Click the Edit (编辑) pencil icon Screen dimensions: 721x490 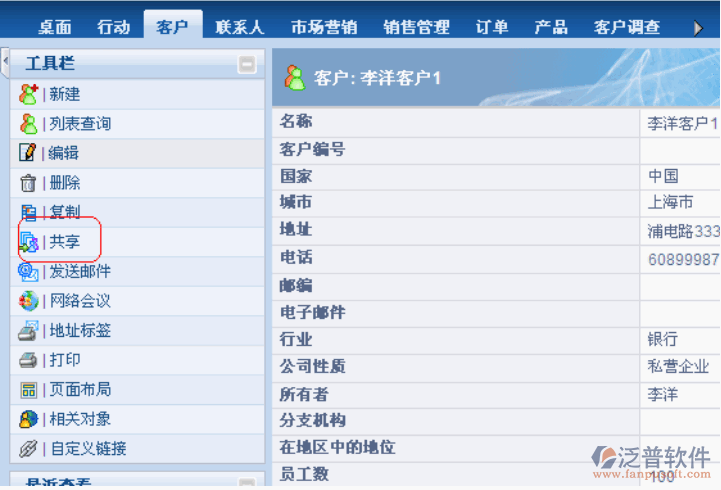[28, 153]
